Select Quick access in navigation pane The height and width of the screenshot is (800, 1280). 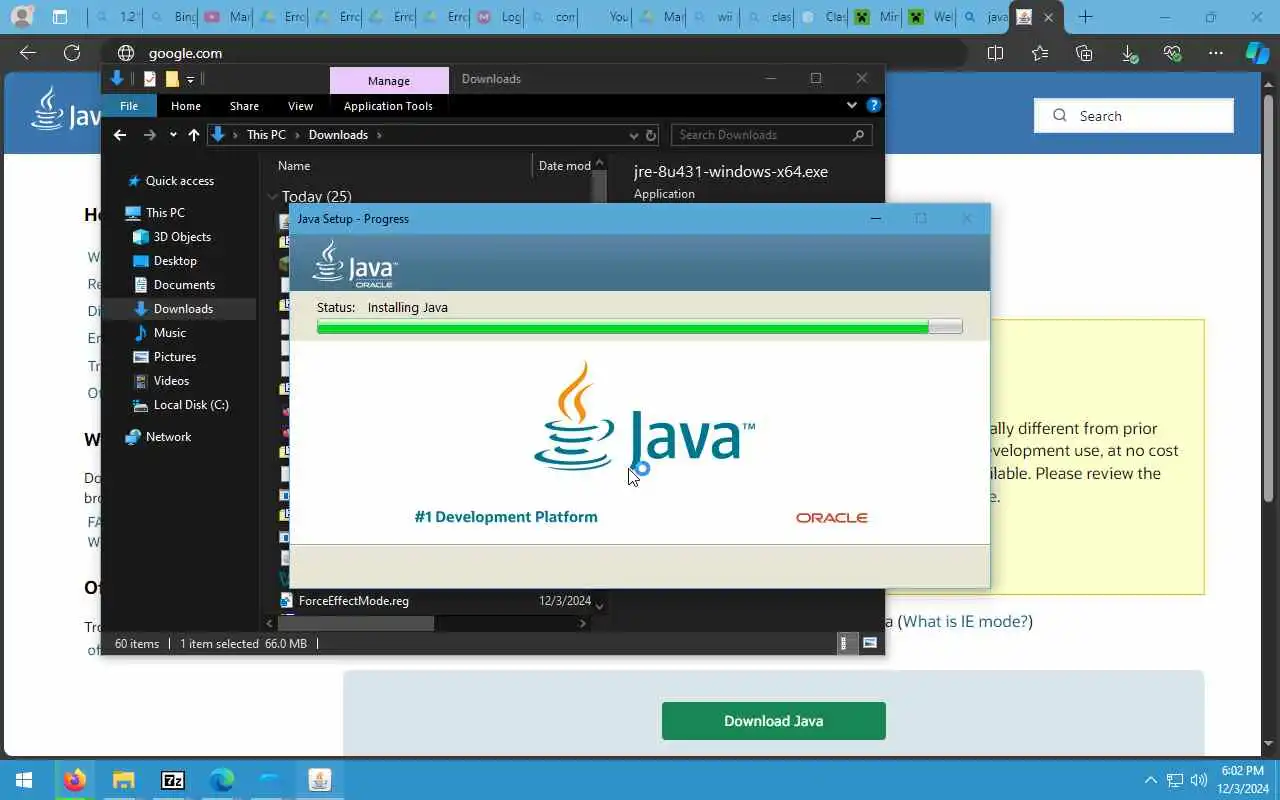point(180,181)
